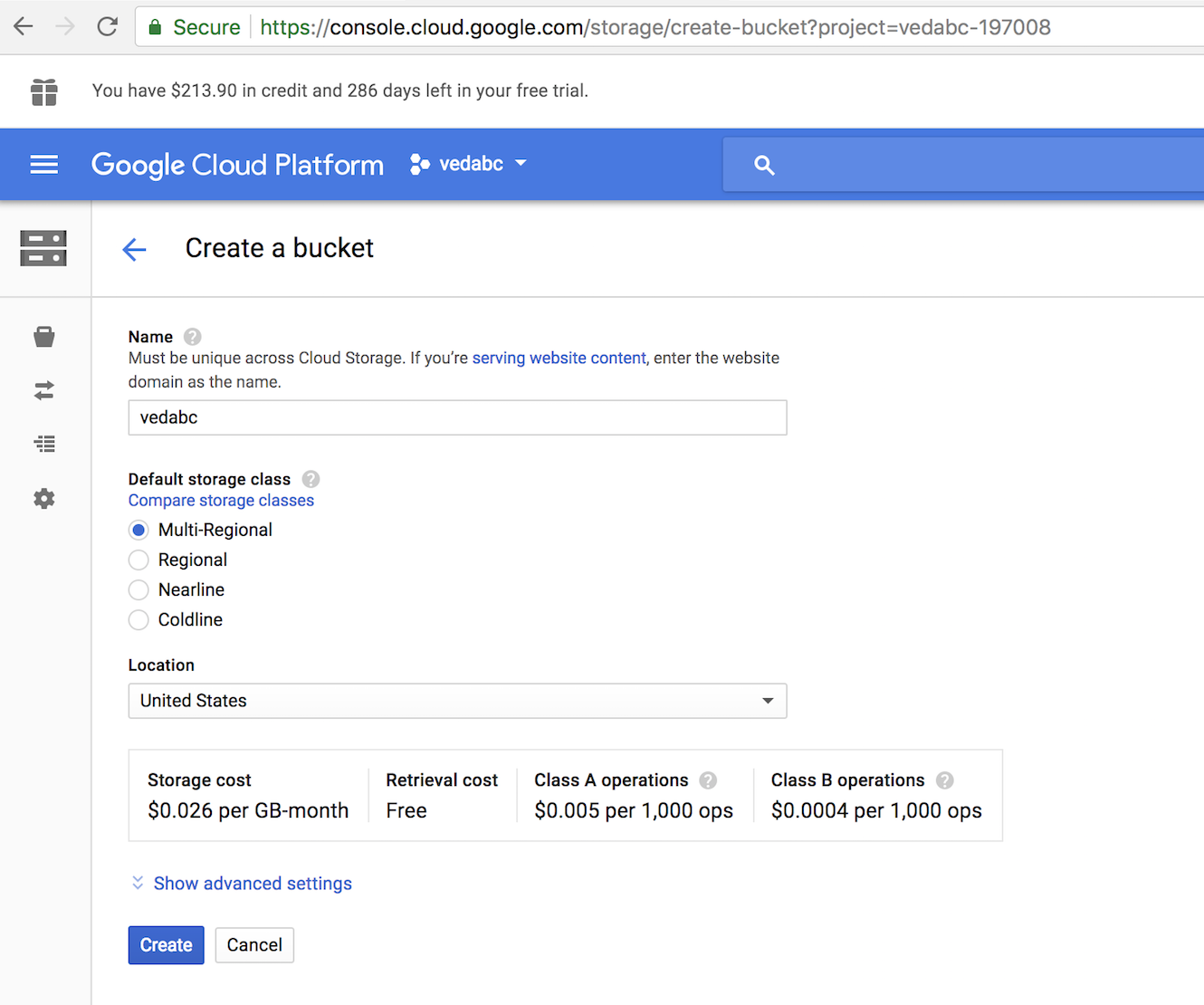Click help icon beside Default storage class
This screenshot has width=1204, height=1005.
point(311,479)
